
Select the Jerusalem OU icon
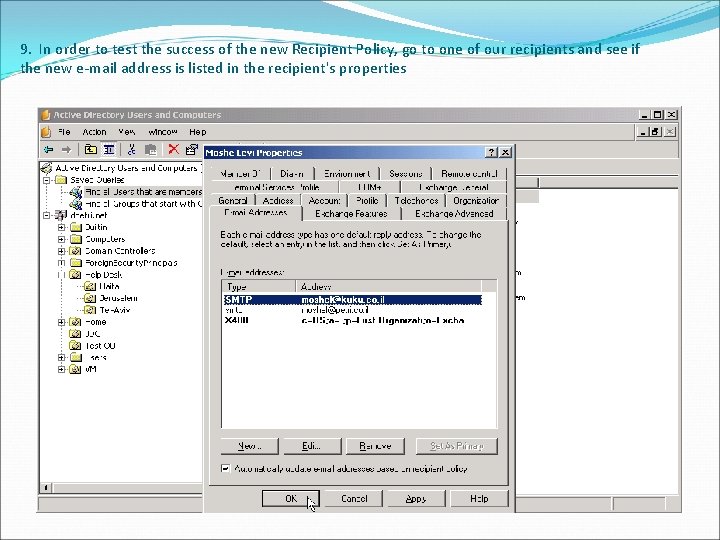point(90,298)
